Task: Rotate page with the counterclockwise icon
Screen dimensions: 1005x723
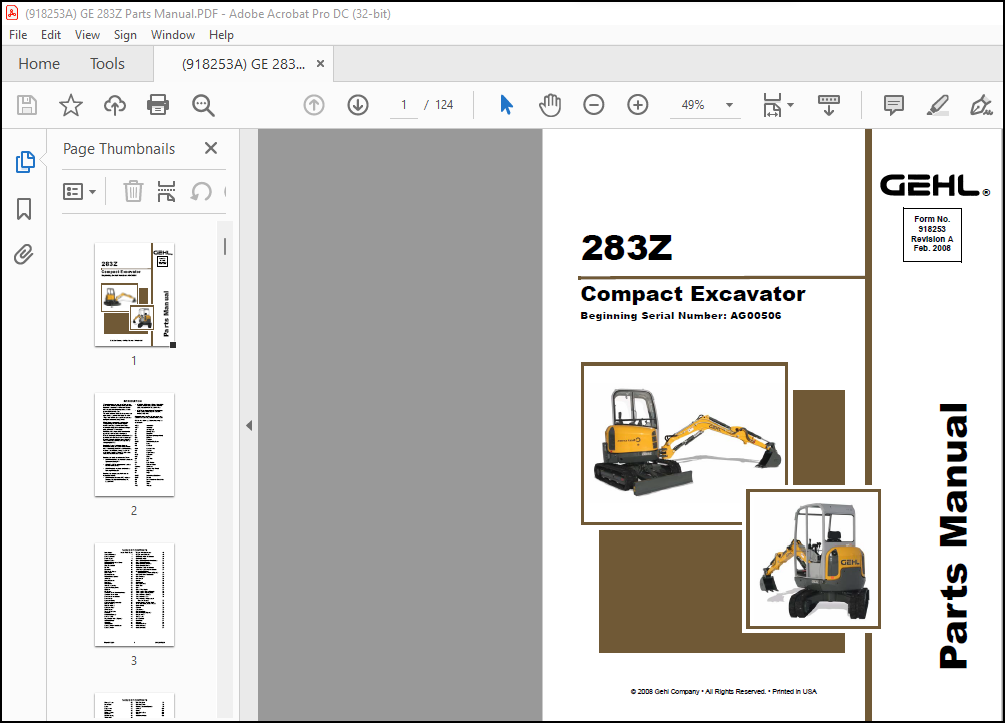Action: 201,191
